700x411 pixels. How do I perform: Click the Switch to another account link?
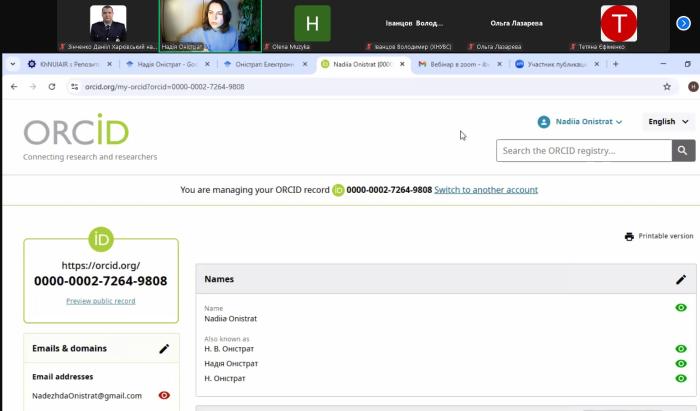coord(486,190)
